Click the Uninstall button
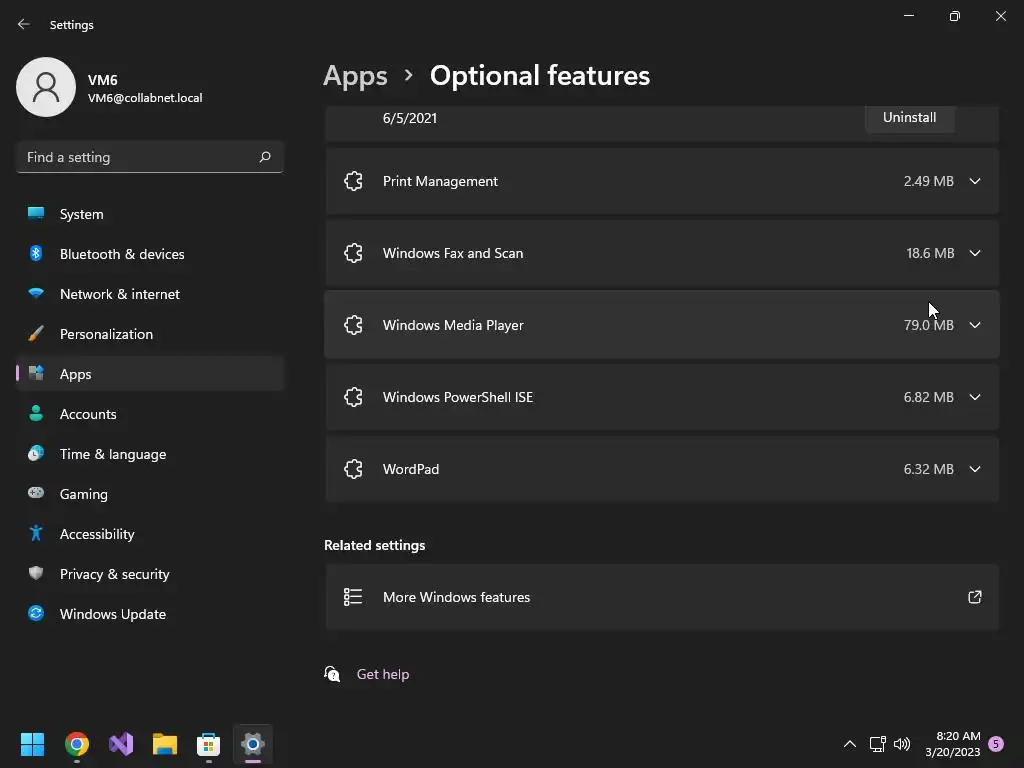This screenshot has width=1024, height=768. tap(909, 118)
